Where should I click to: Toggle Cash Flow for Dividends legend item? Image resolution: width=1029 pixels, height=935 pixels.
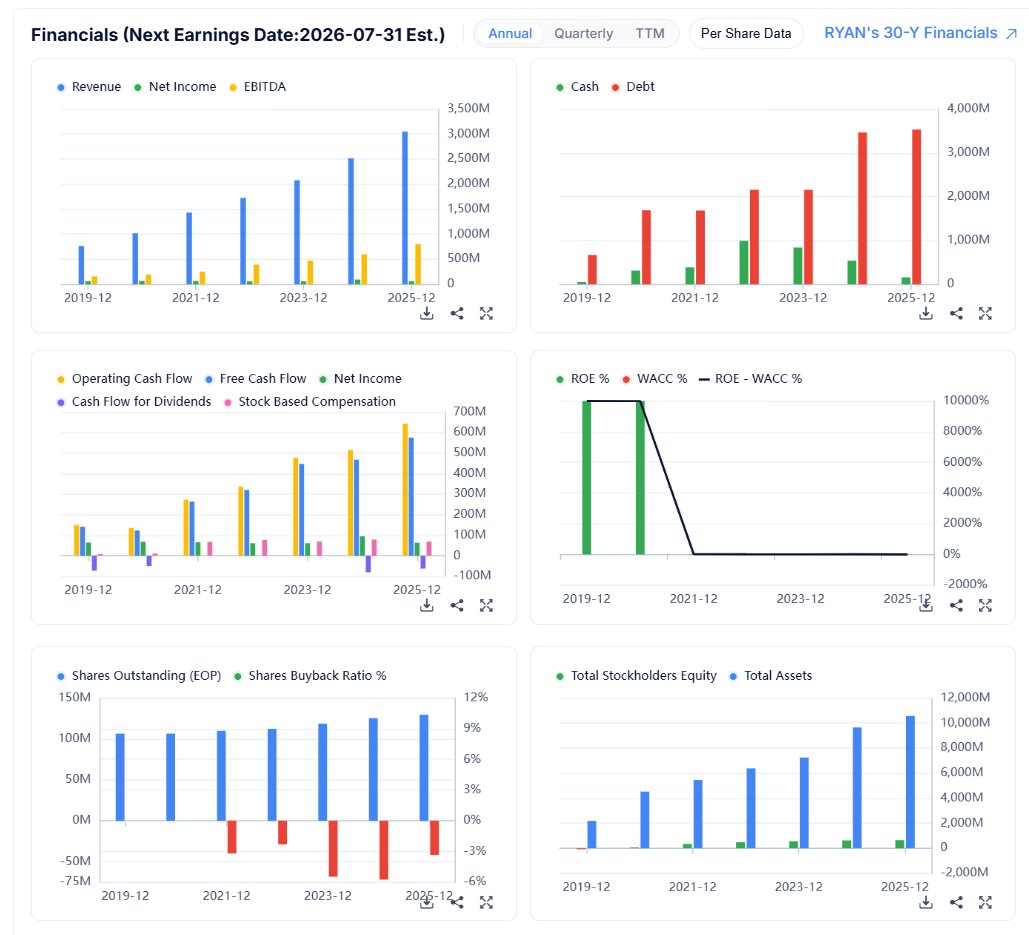pos(134,402)
